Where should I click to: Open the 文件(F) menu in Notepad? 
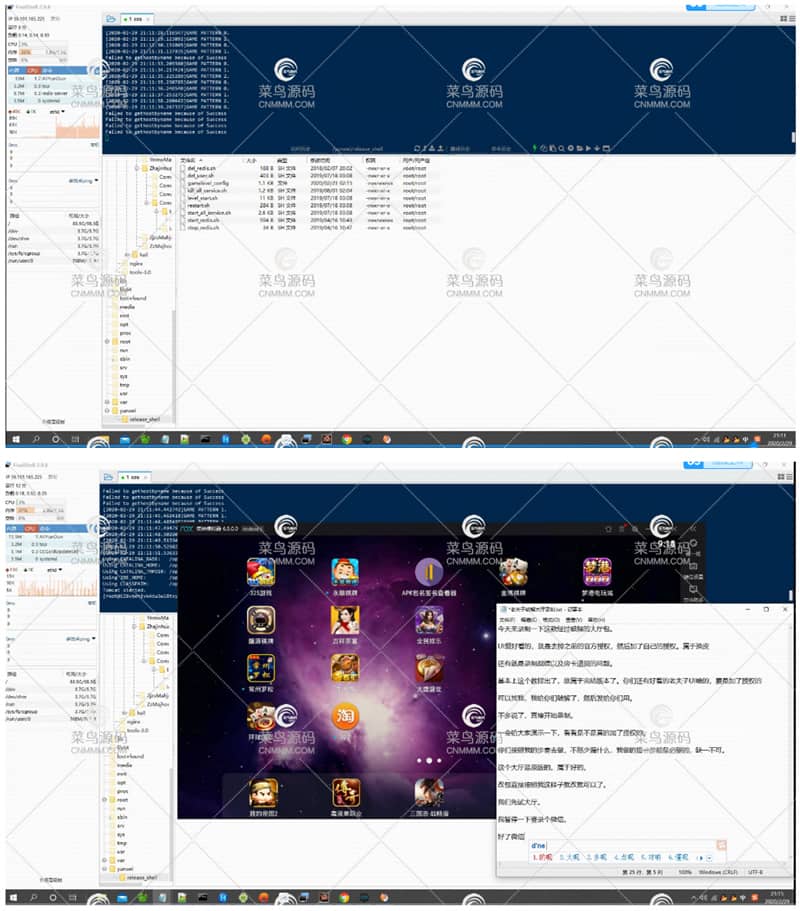507,620
